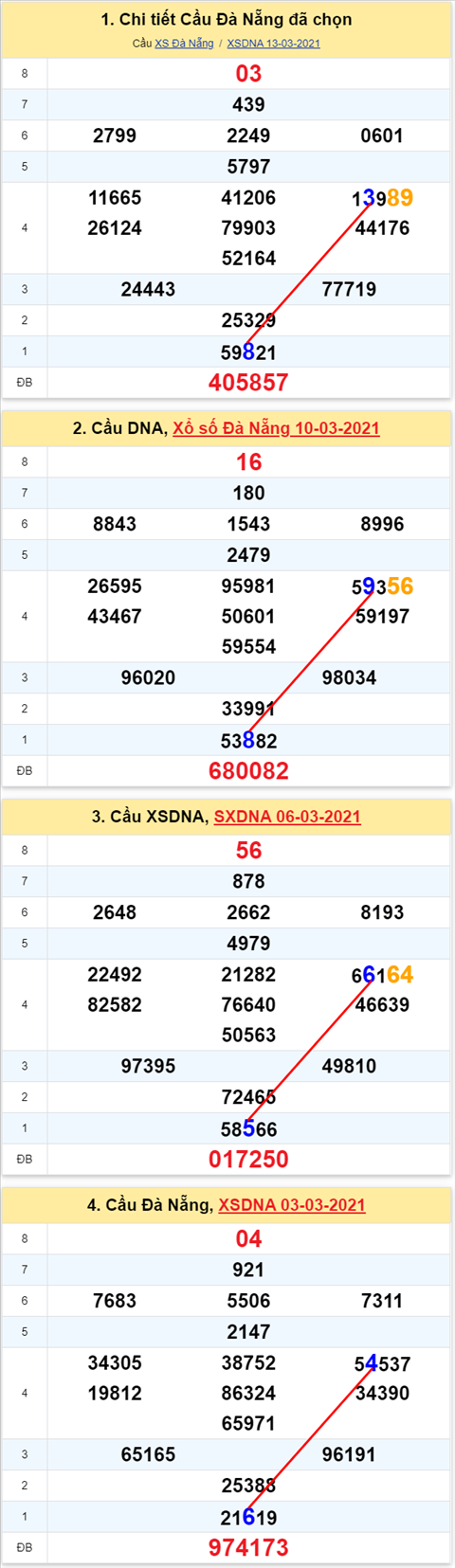Select eighth prize number 16
This screenshot has height=1568, width=455.
pos(248,462)
